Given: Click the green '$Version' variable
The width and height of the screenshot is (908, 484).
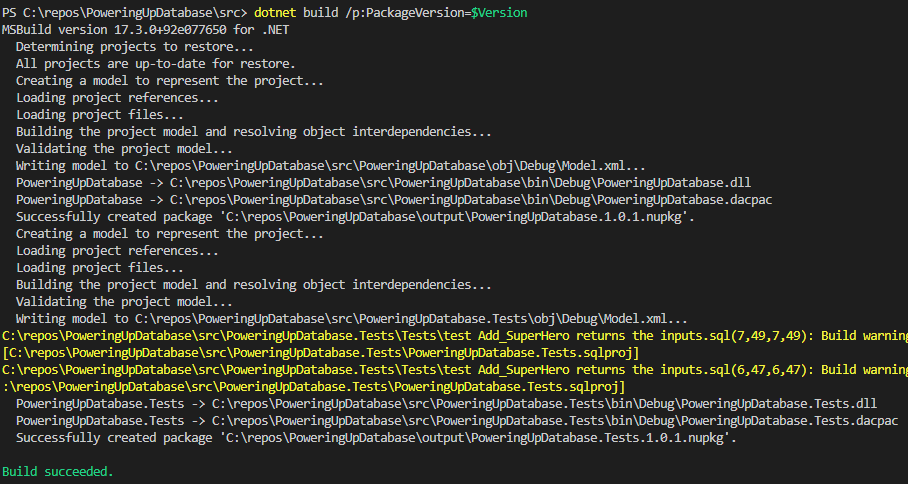Looking at the screenshot, I should [x=499, y=13].
